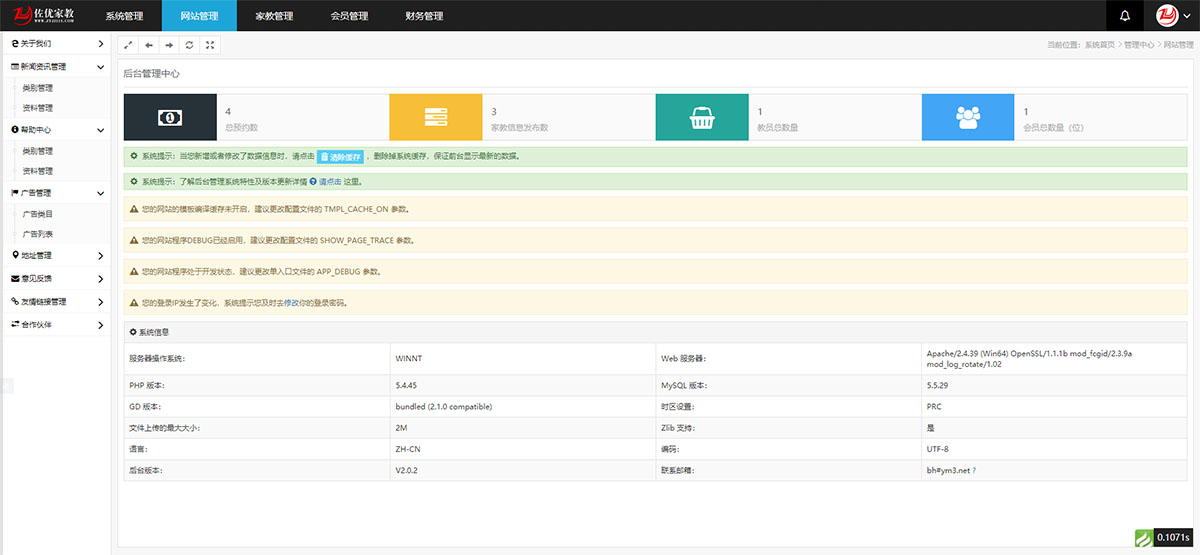Collapse the 广告管理 sidebar chevron
1200x555 pixels.
101,193
